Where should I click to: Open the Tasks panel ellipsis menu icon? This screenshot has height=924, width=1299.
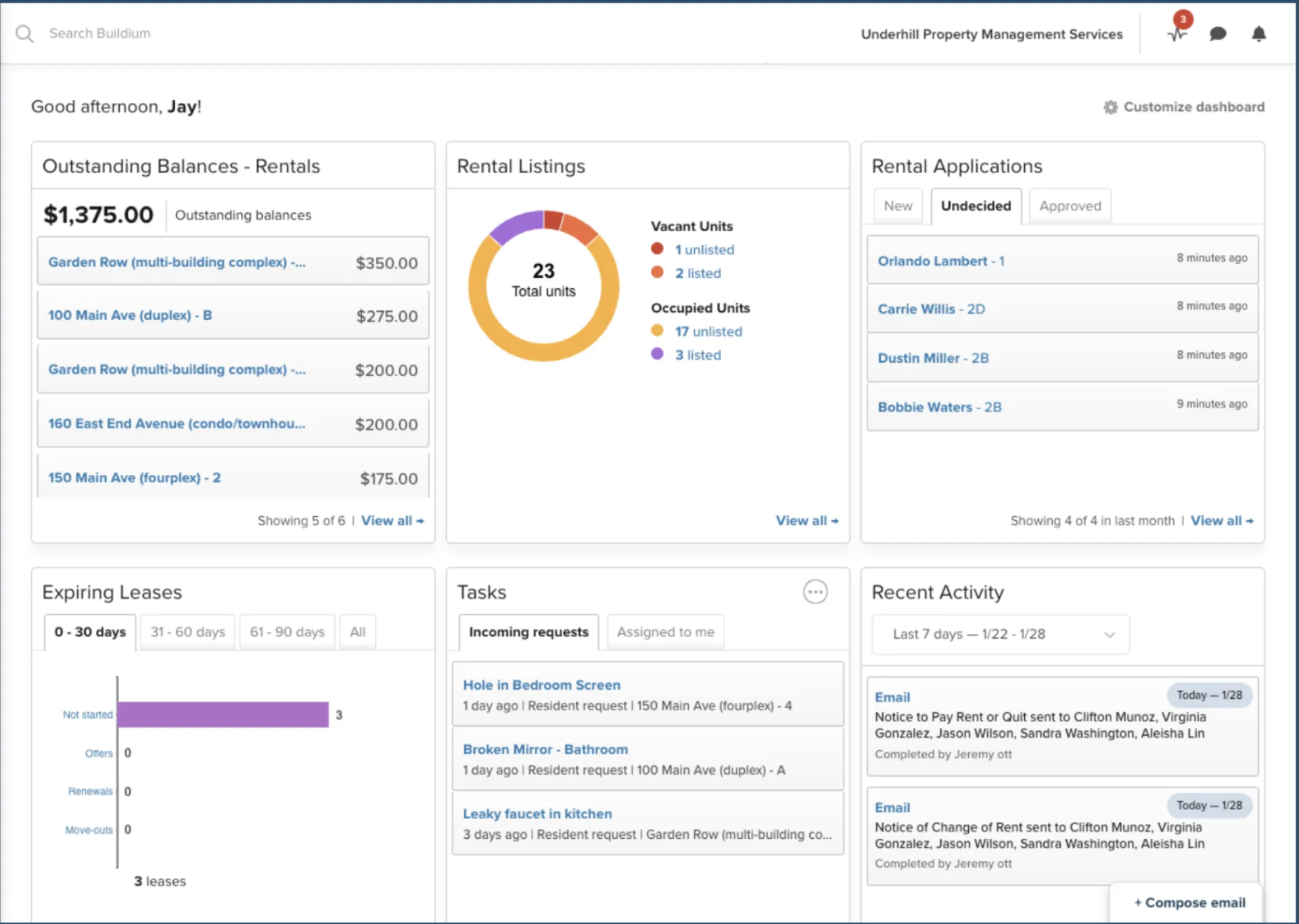pyautogui.click(x=815, y=592)
